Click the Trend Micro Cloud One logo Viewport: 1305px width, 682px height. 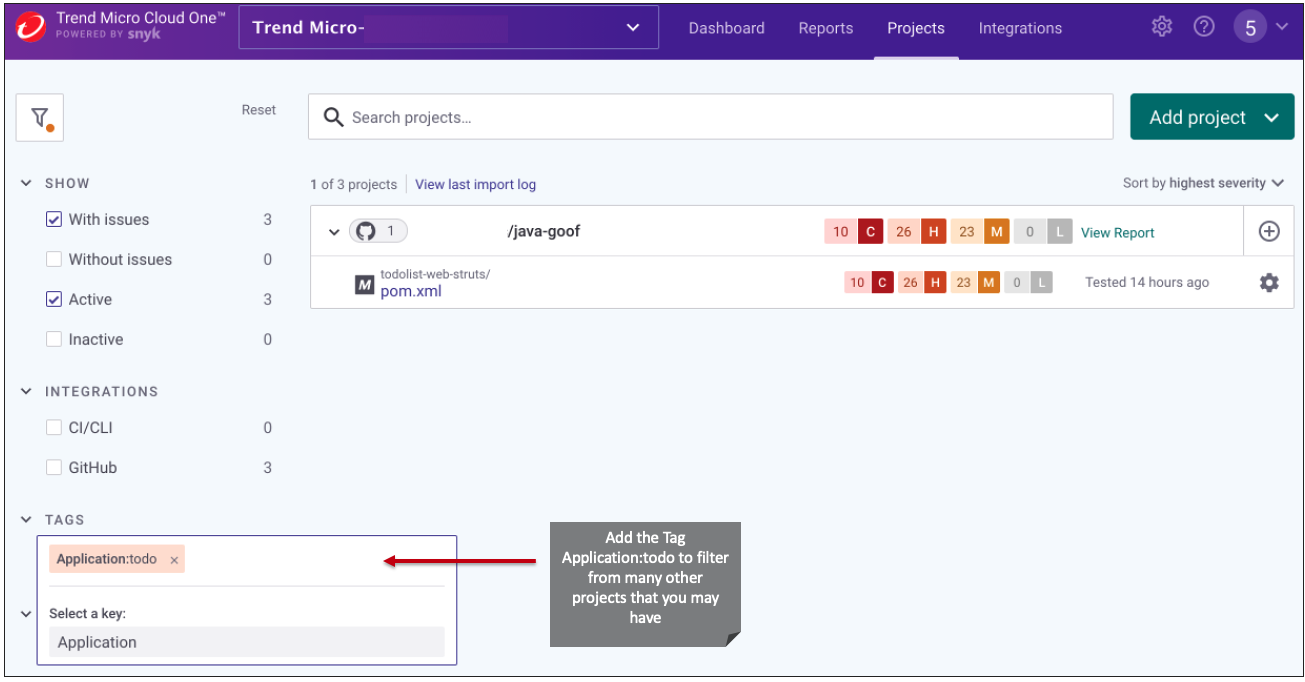click(31, 27)
